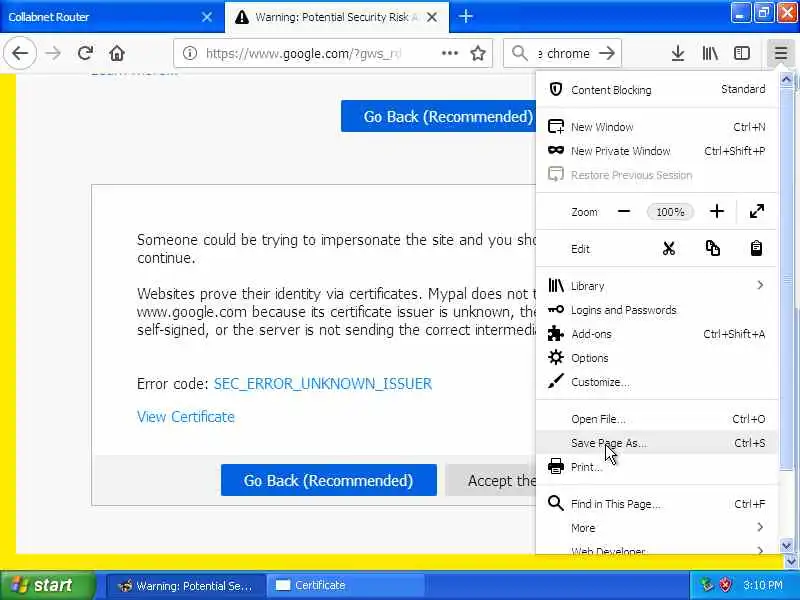Cut using the scissors icon
The image size is (800, 600).
coord(668,248)
